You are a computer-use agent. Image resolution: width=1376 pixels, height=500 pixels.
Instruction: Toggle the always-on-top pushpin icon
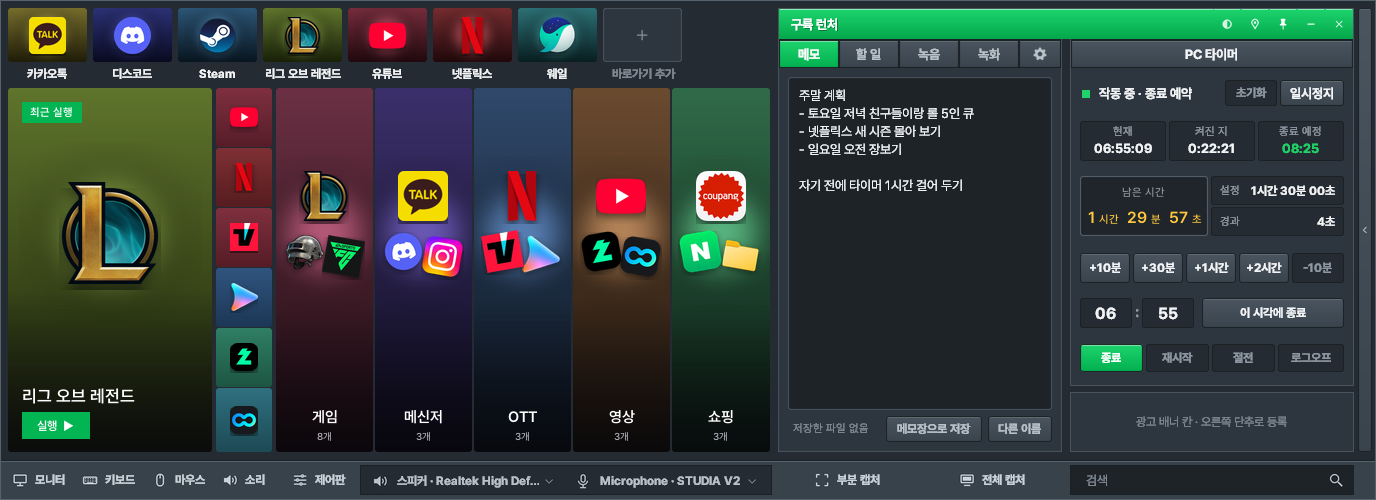pos(1283,23)
